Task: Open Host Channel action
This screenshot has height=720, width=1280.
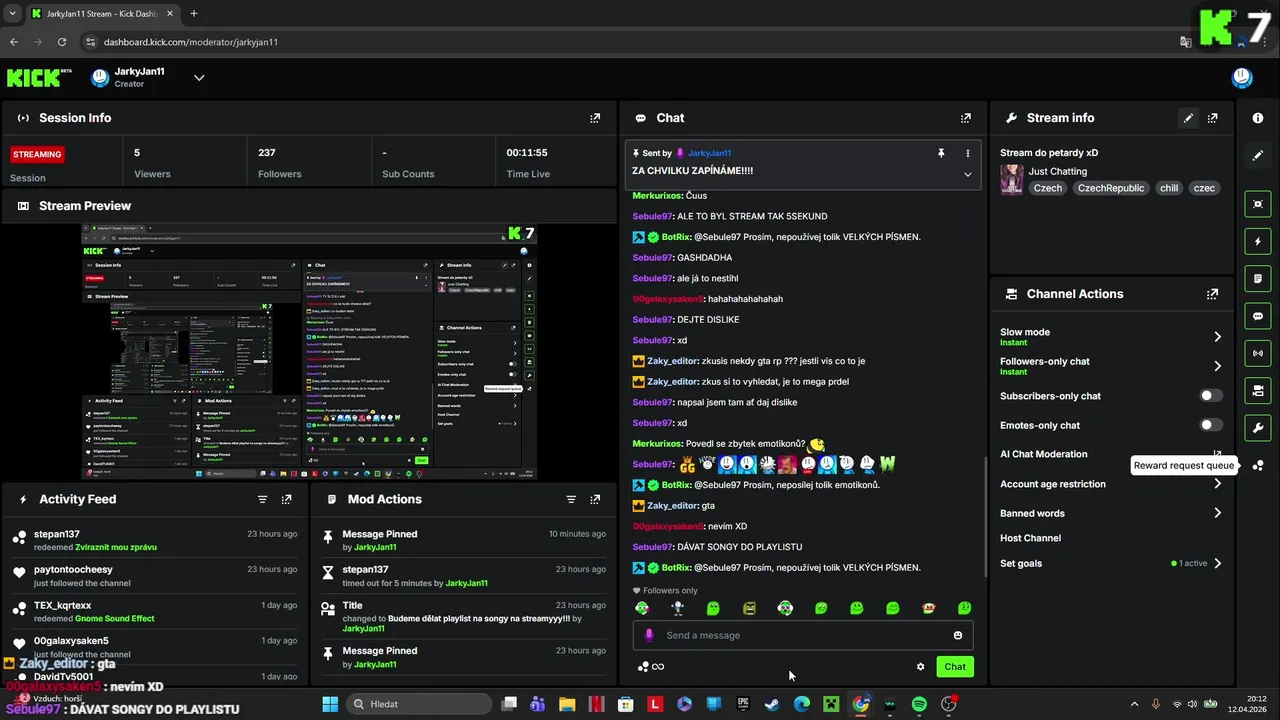Action: pyautogui.click(x=1030, y=538)
